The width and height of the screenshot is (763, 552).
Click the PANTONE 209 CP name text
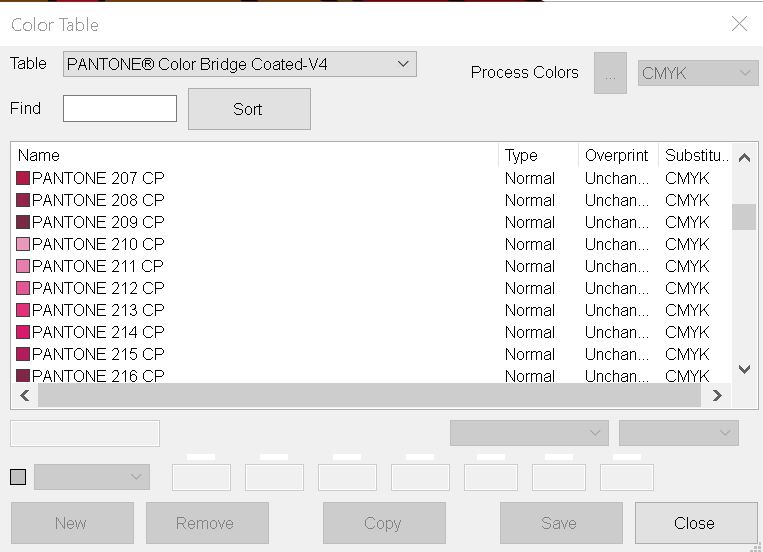pos(98,222)
